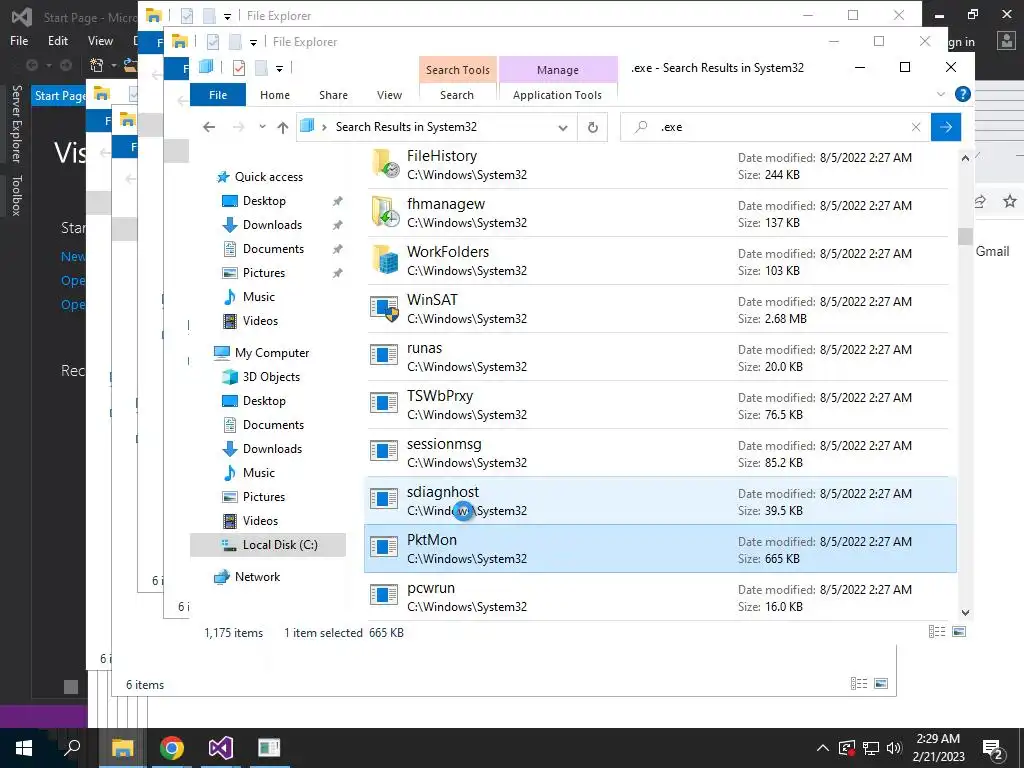Click the Back navigation arrow

209,127
